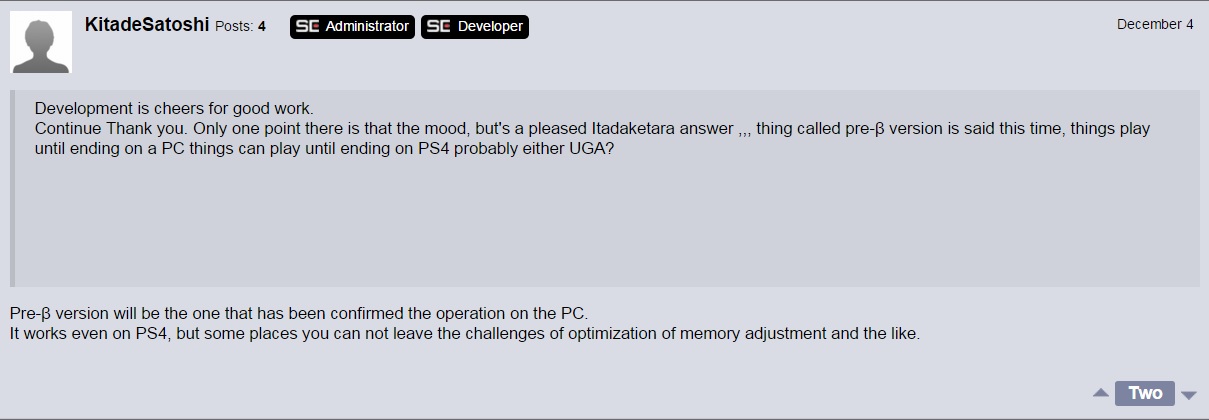Click the quote block's left border bar
The width and height of the screenshot is (1209, 420).
click(12, 188)
